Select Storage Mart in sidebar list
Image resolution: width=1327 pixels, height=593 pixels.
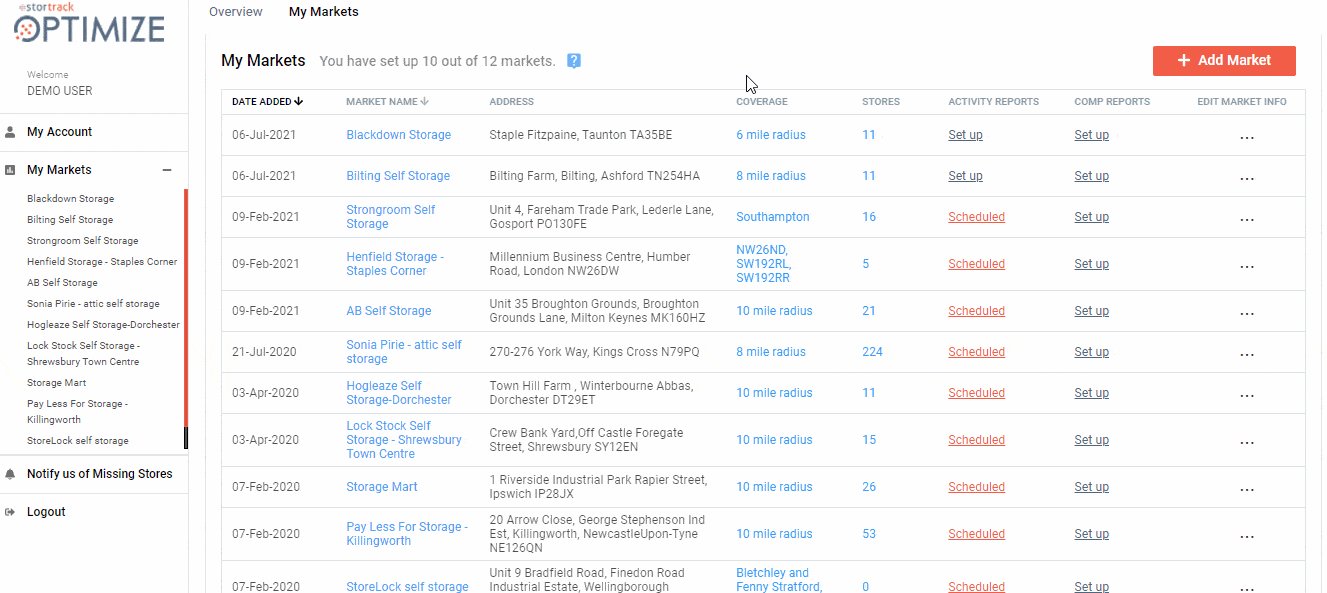57,383
